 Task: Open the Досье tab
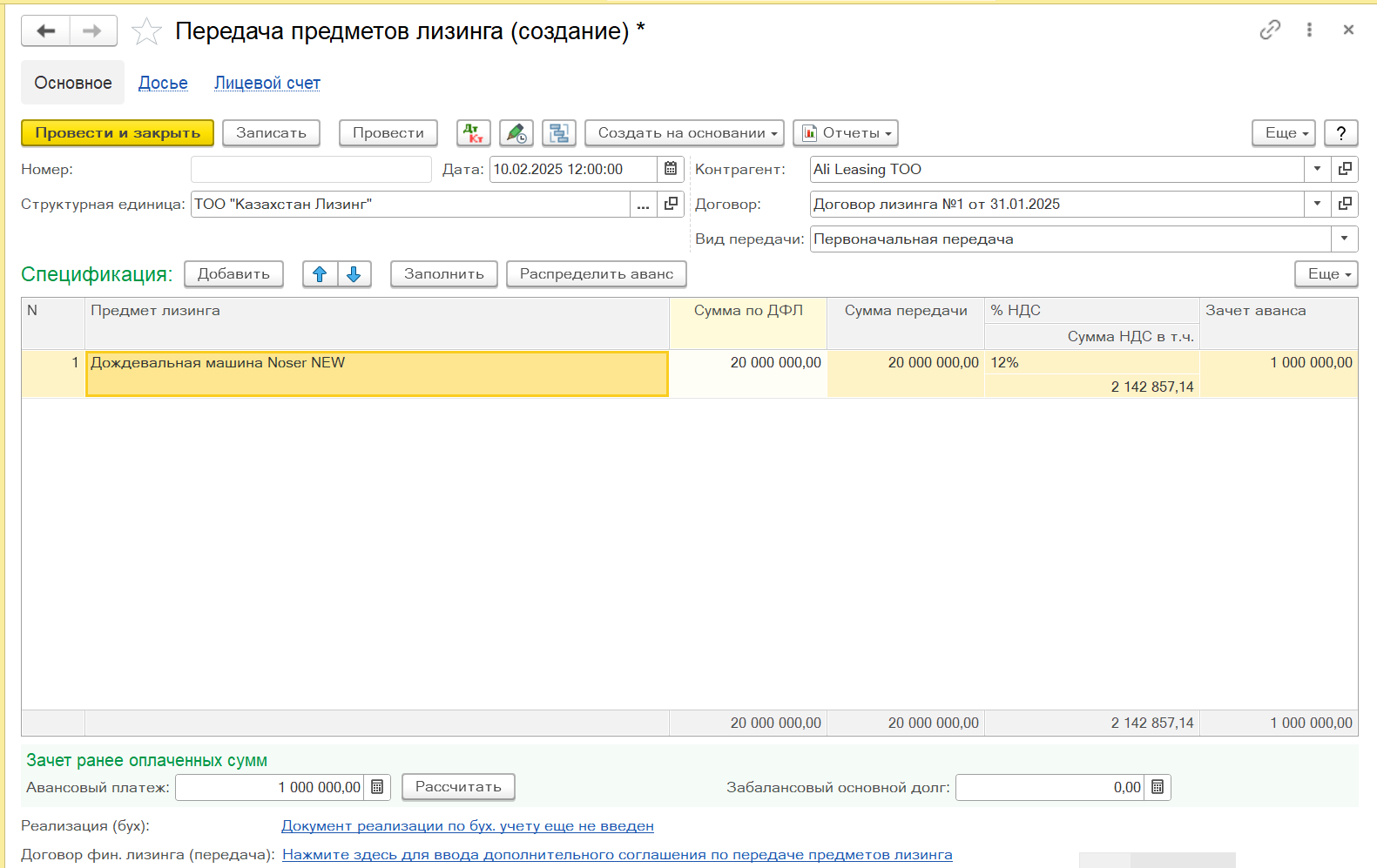click(163, 83)
